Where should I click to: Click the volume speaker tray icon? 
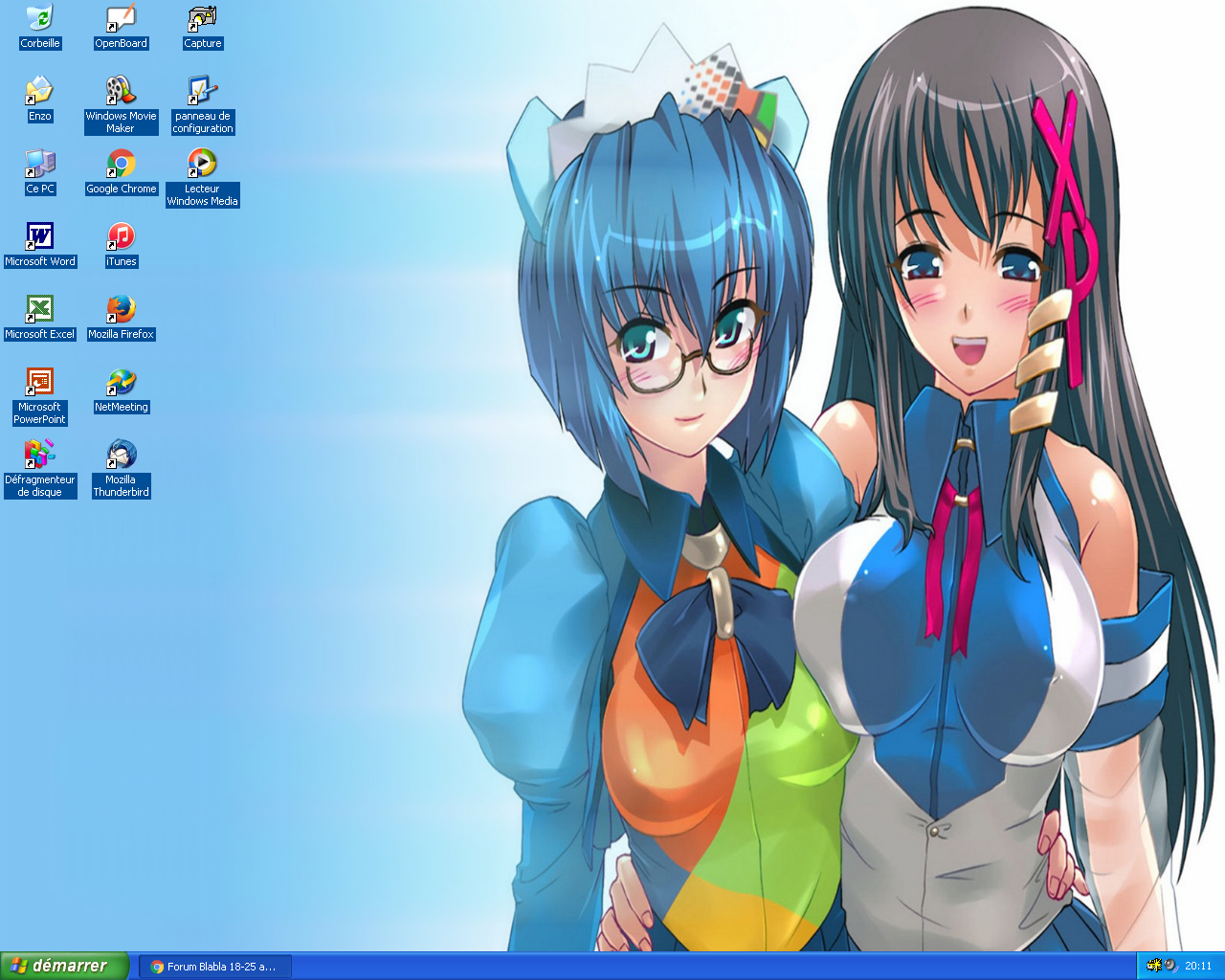(x=1171, y=966)
